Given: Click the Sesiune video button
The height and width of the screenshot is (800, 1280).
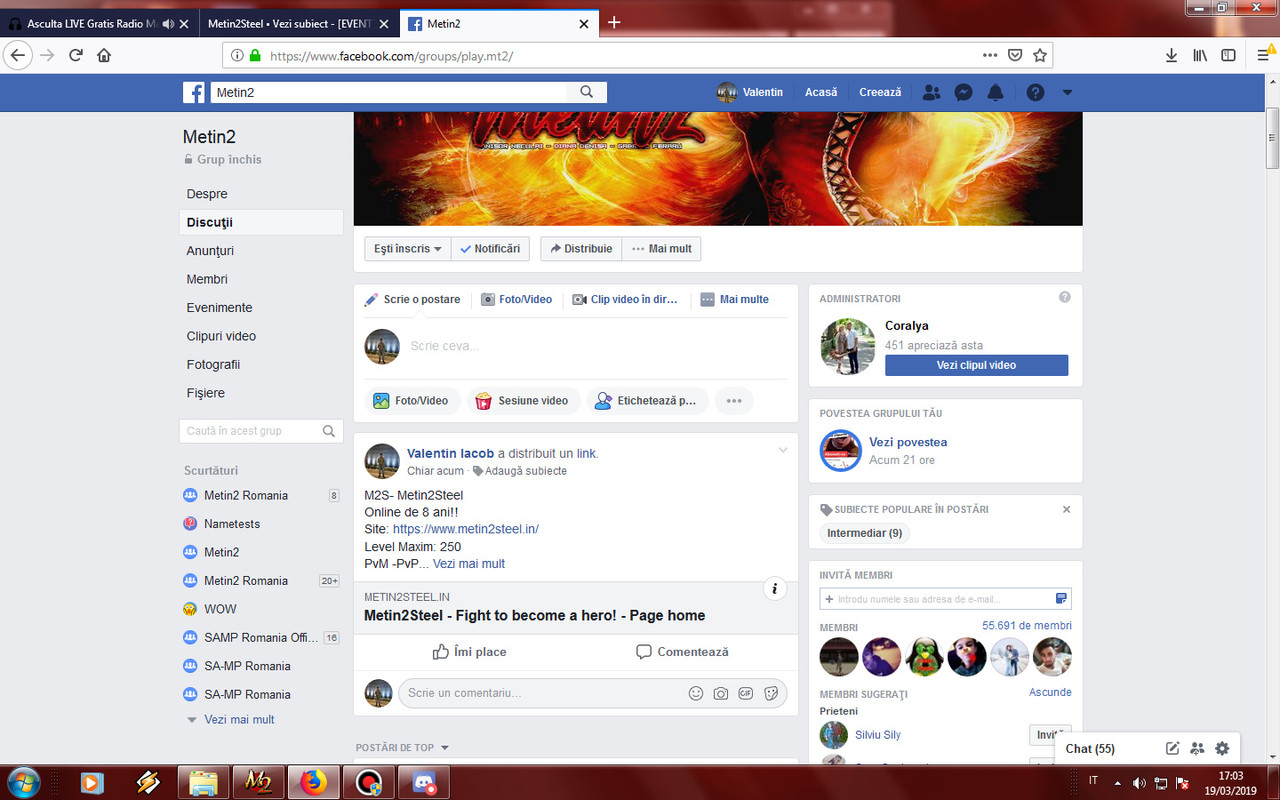Looking at the screenshot, I should 522,401.
